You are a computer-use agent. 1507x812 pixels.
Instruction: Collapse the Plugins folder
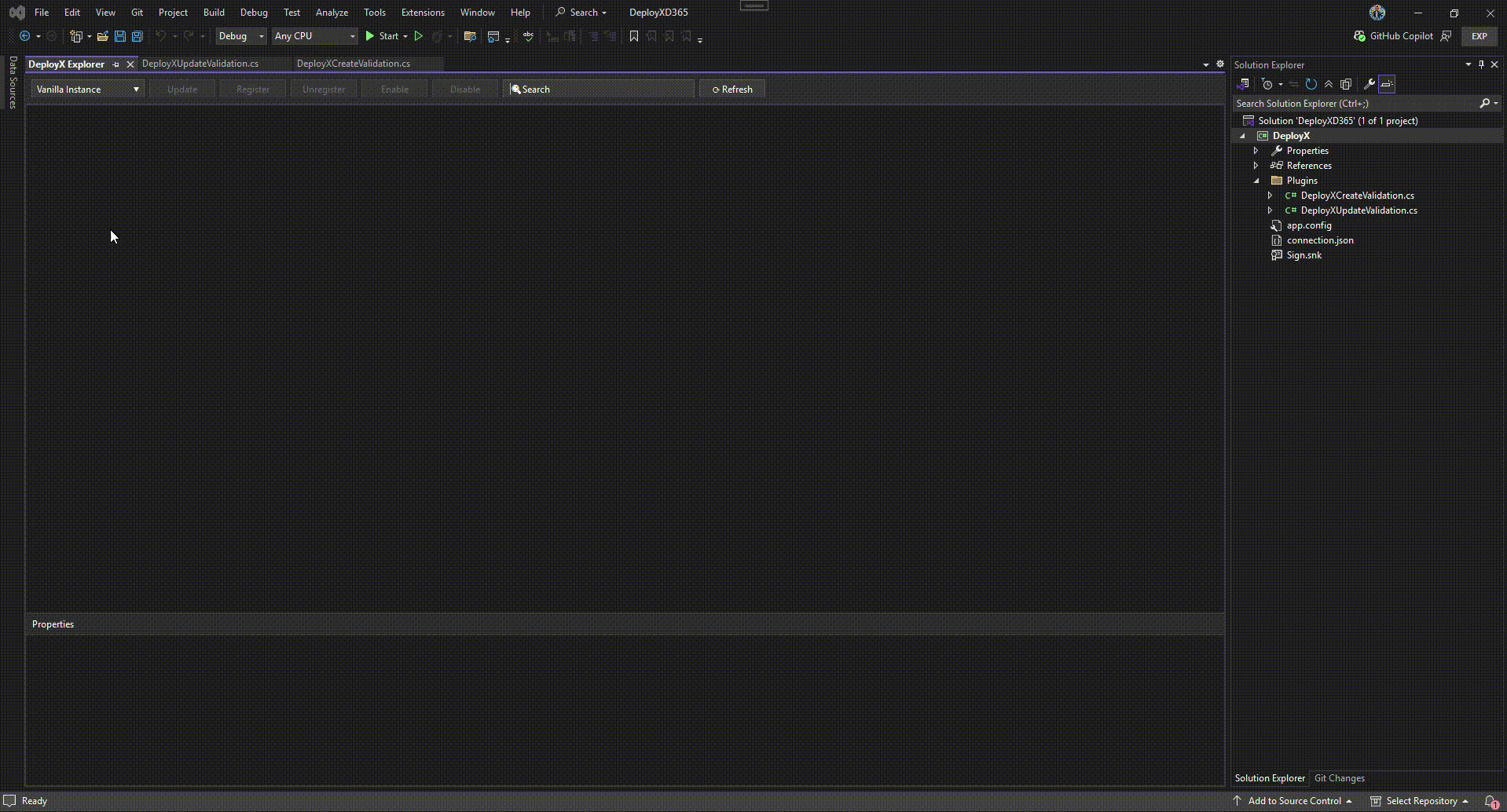[1256, 181]
